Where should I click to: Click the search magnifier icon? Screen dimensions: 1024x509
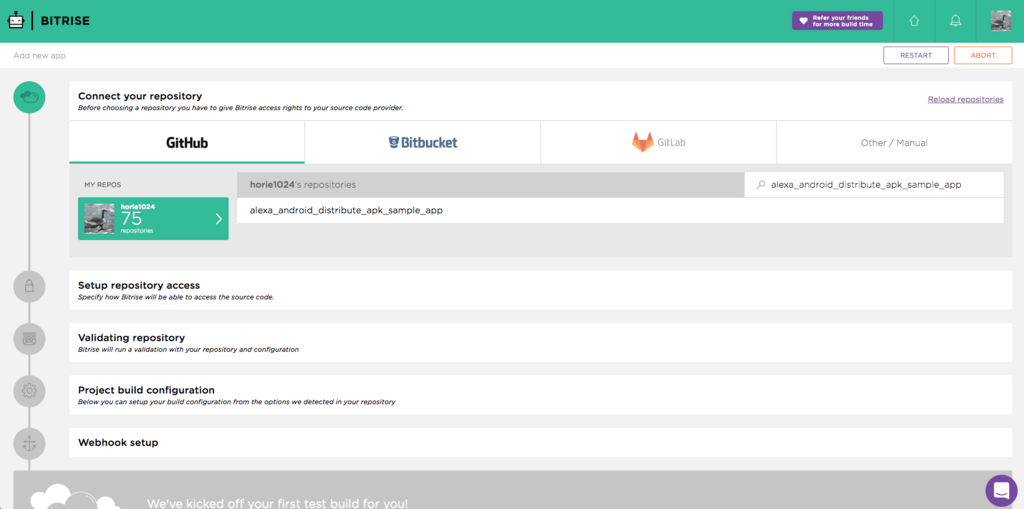[x=760, y=185]
